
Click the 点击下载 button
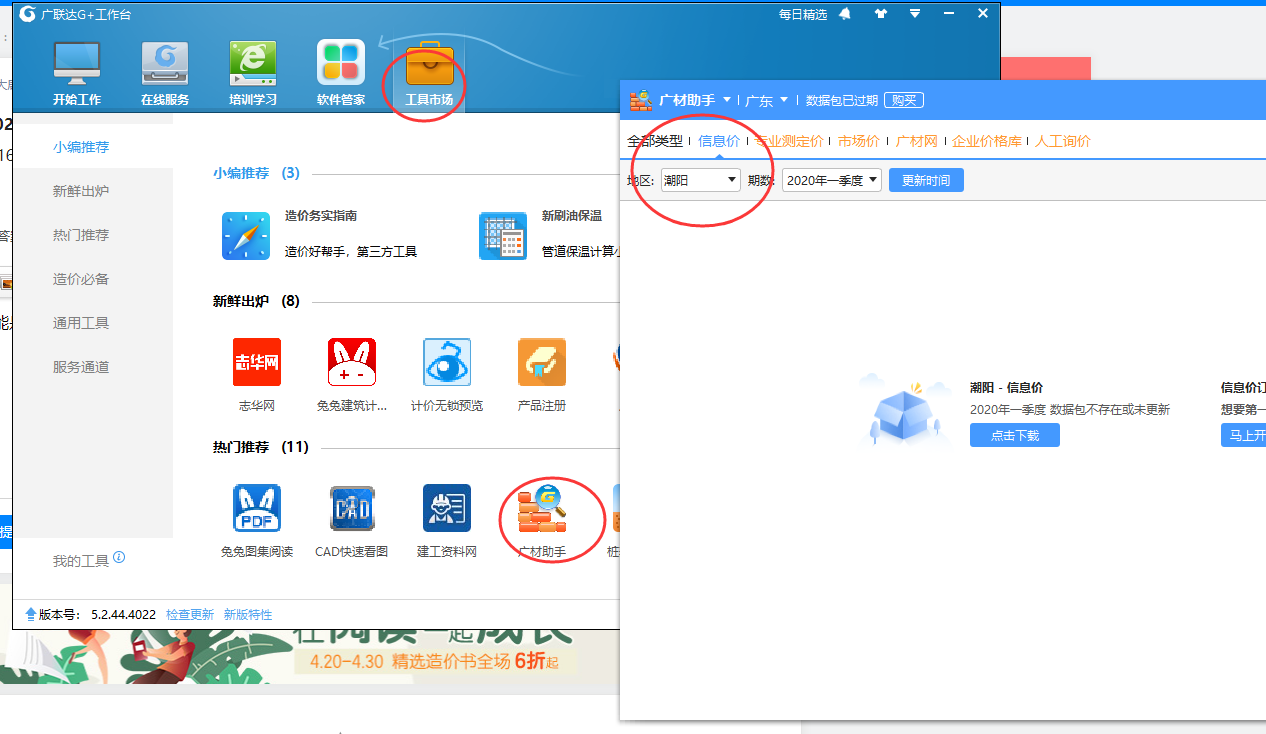[x=1015, y=435]
